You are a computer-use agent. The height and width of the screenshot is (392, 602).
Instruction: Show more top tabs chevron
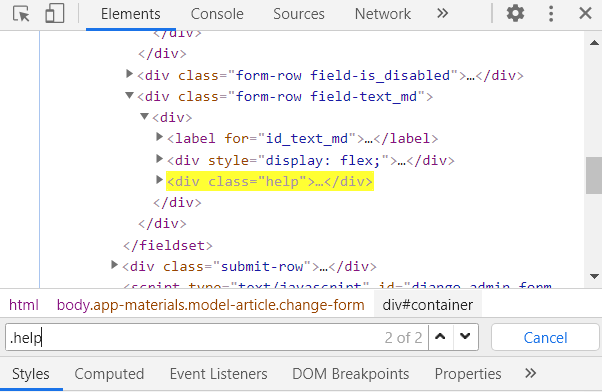pyautogui.click(x=442, y=14)
